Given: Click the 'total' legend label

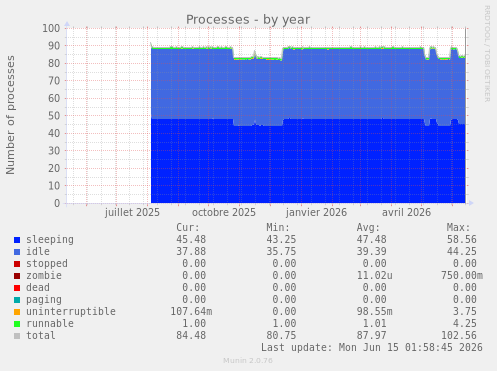Looking at the screenshot, I should 41,335.
